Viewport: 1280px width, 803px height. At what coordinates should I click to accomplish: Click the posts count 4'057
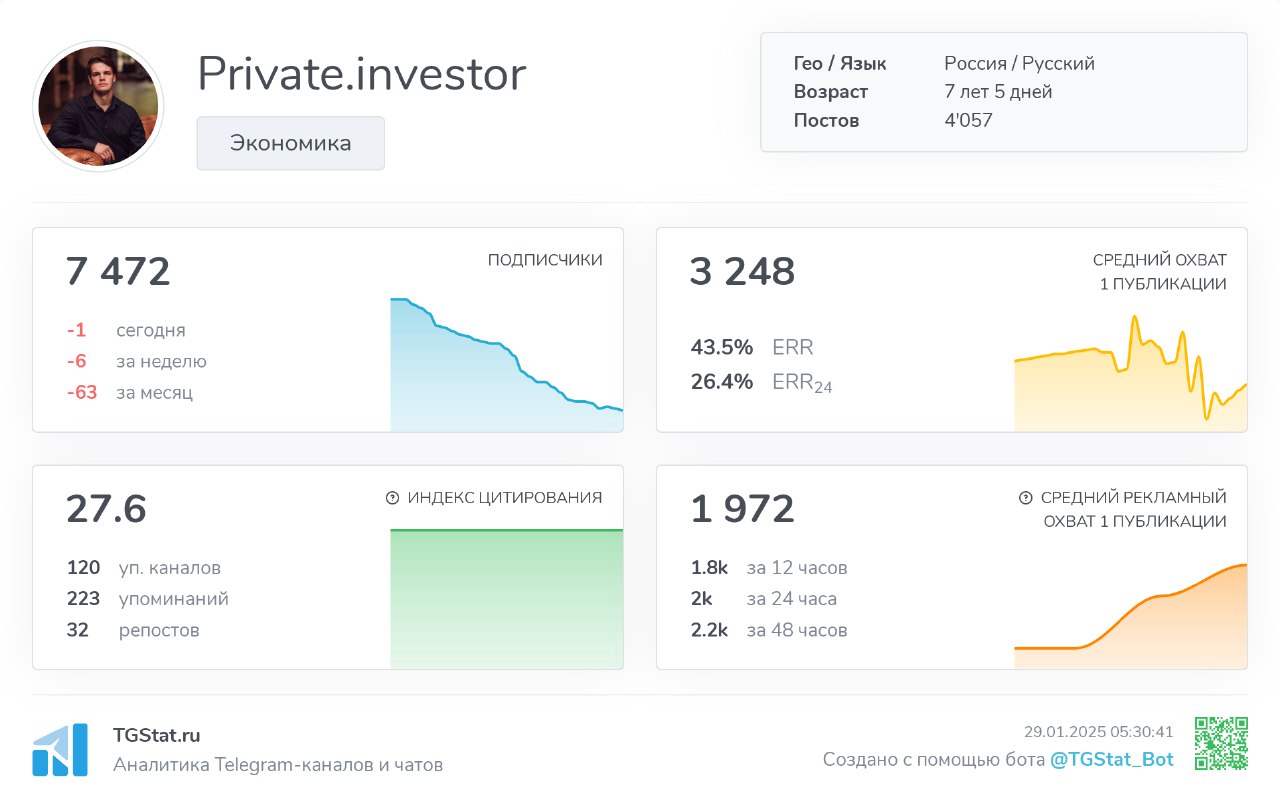tap(968, 121)
